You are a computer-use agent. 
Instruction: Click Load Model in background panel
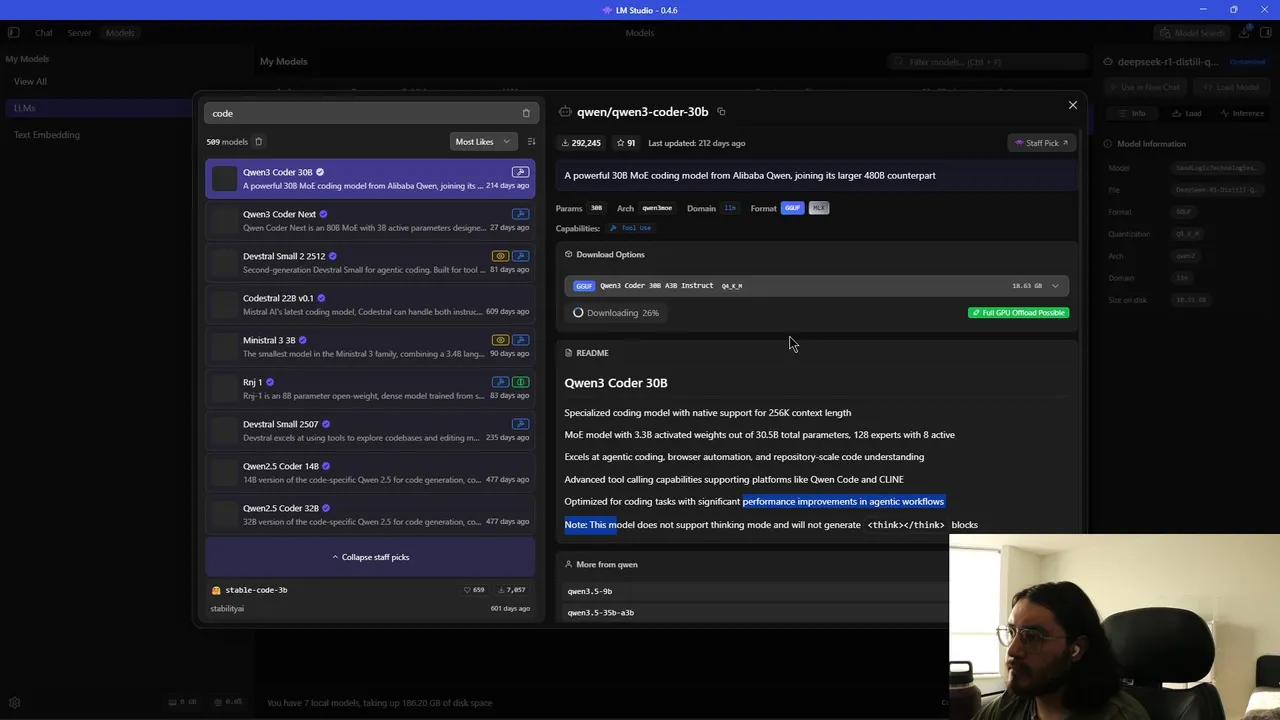pos(1230,87)
